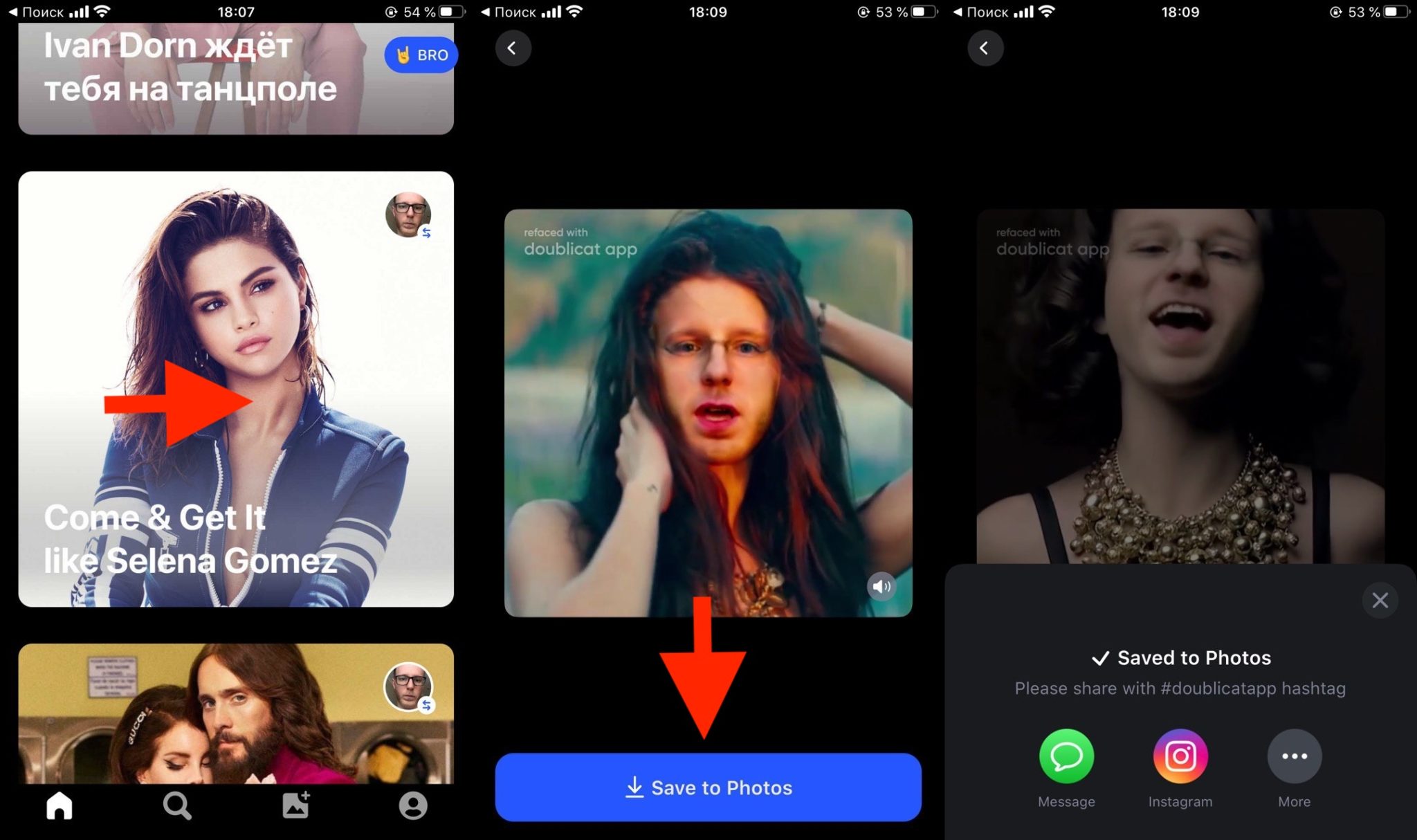This screenshot has height=840, width=1417.
Task: Expand second screen back navigation arrow
Action: click(x=511, y=48)
